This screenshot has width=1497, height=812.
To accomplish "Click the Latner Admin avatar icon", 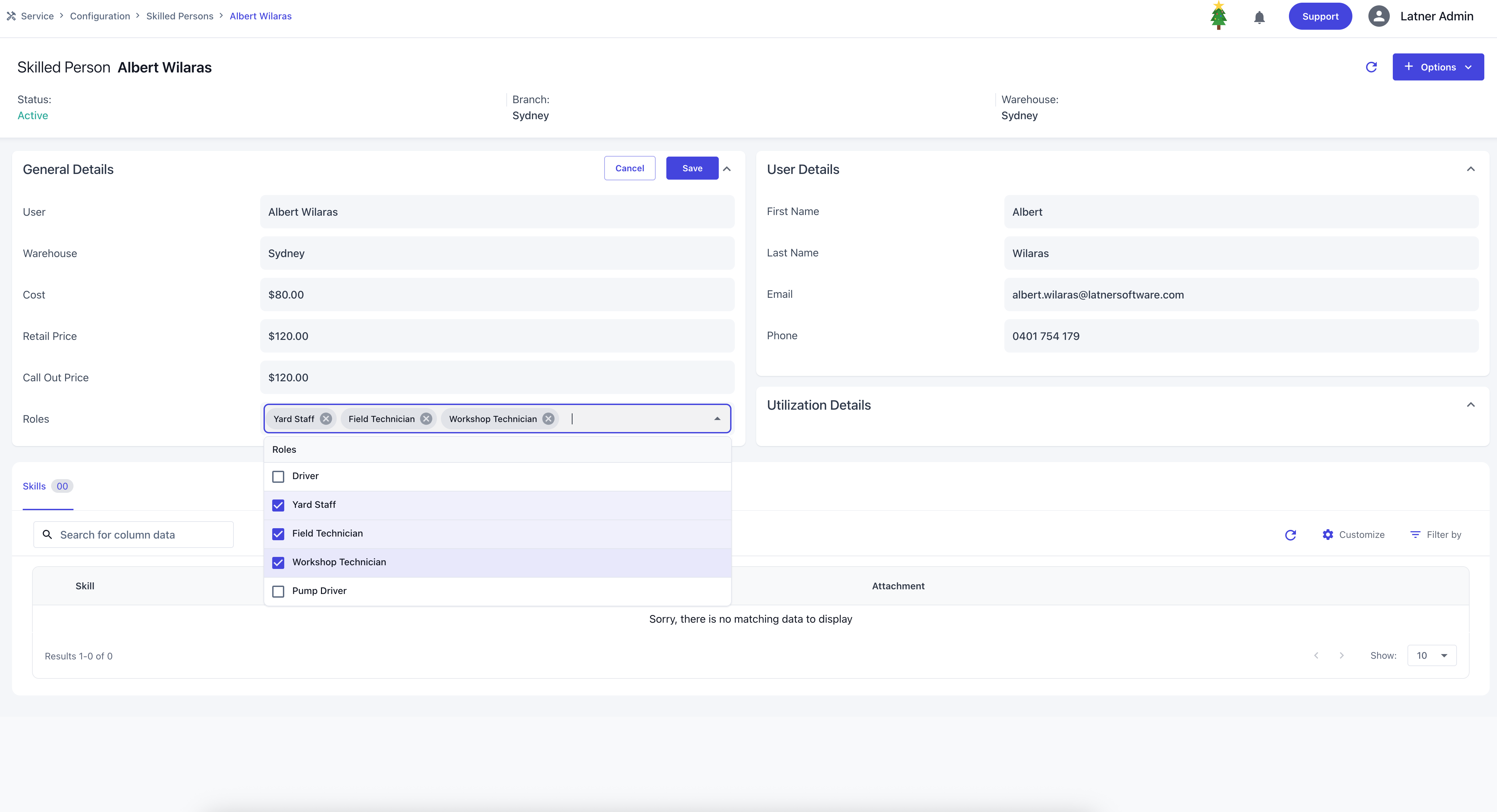I will tap(1378, 16).
